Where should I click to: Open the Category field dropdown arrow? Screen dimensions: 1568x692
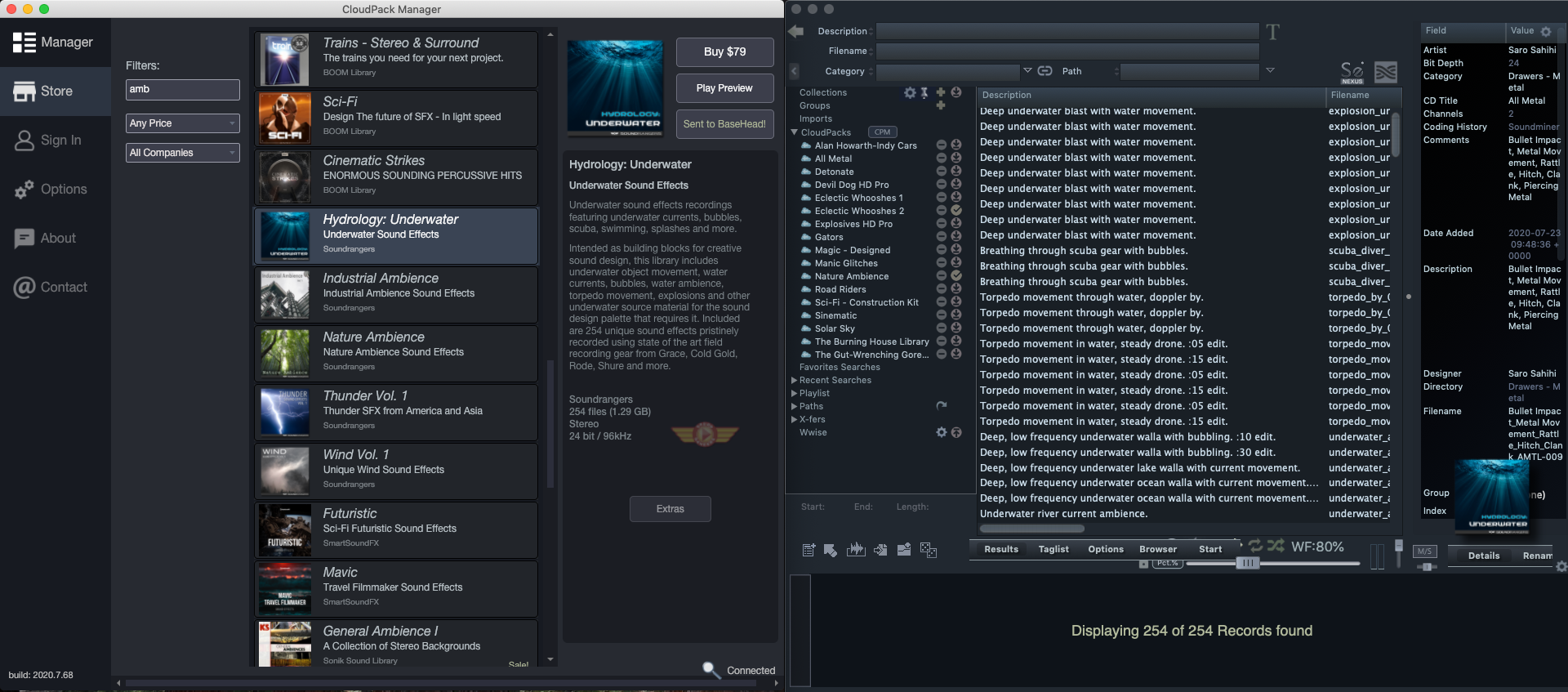click(1027, 71)
